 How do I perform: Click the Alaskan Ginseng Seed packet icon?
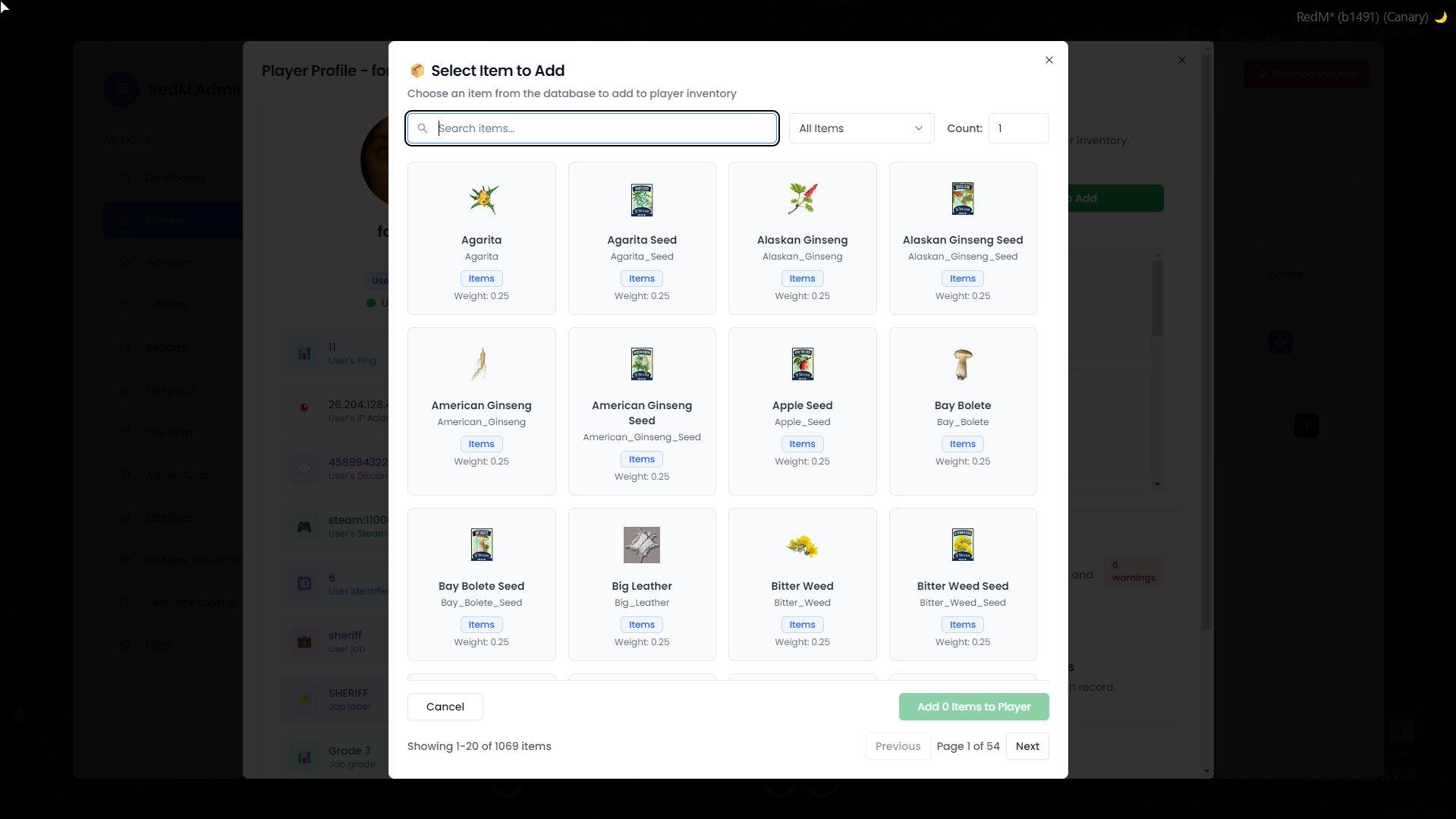[962, 200]
